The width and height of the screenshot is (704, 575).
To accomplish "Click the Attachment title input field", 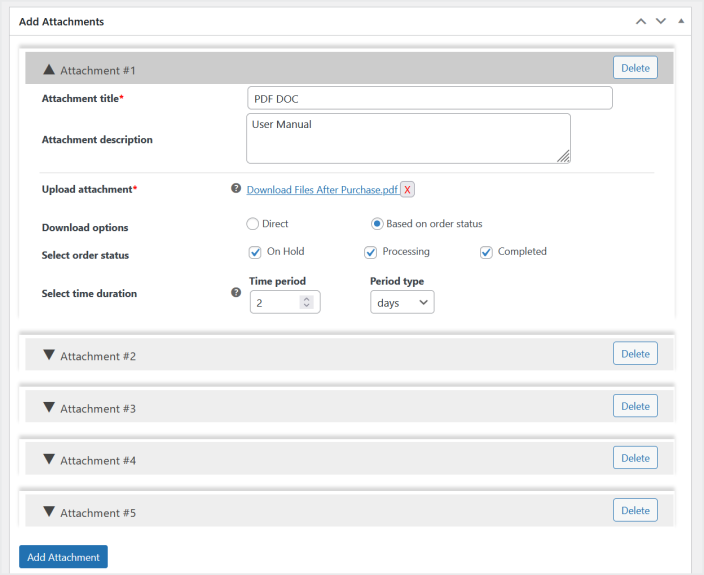I will tap(429, 98).
